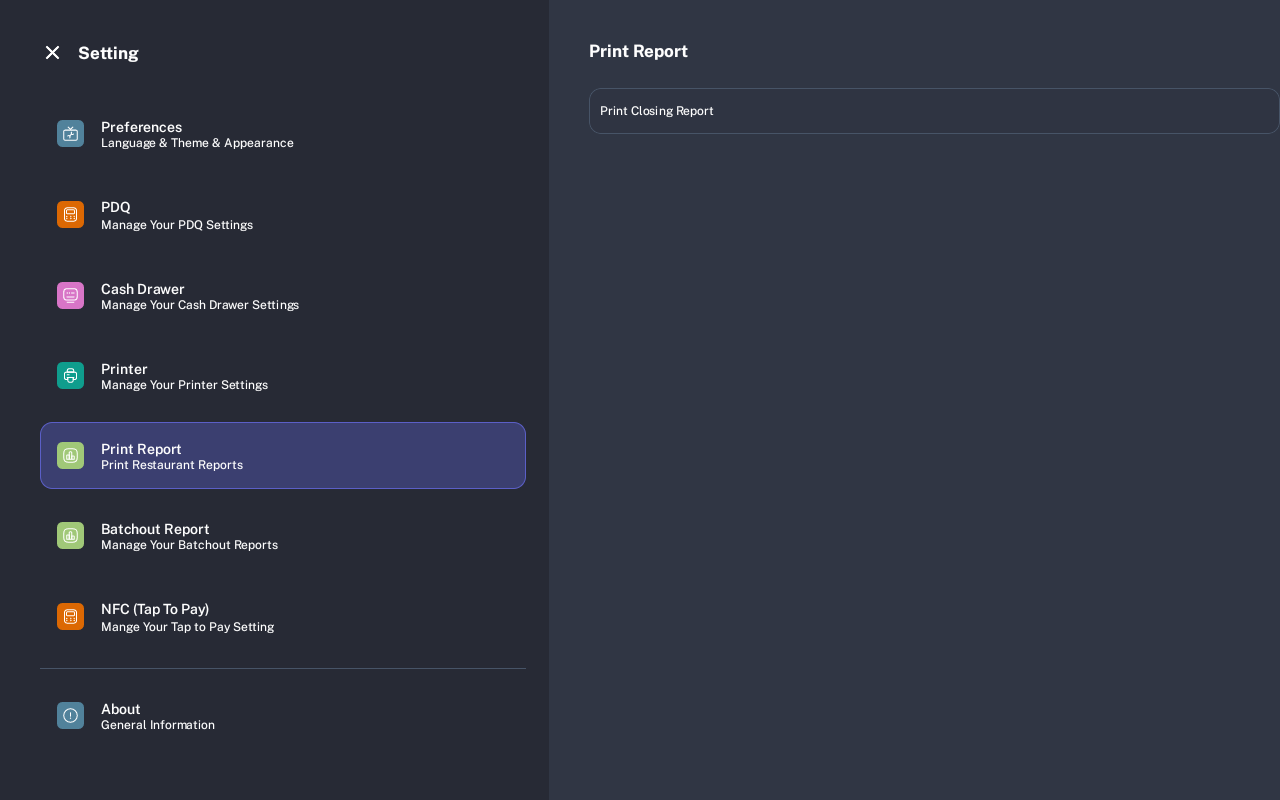Viewport: 1280px width, 800px height.
Task: Close the Setting panel with X icon
Action: tap(52, 52)
